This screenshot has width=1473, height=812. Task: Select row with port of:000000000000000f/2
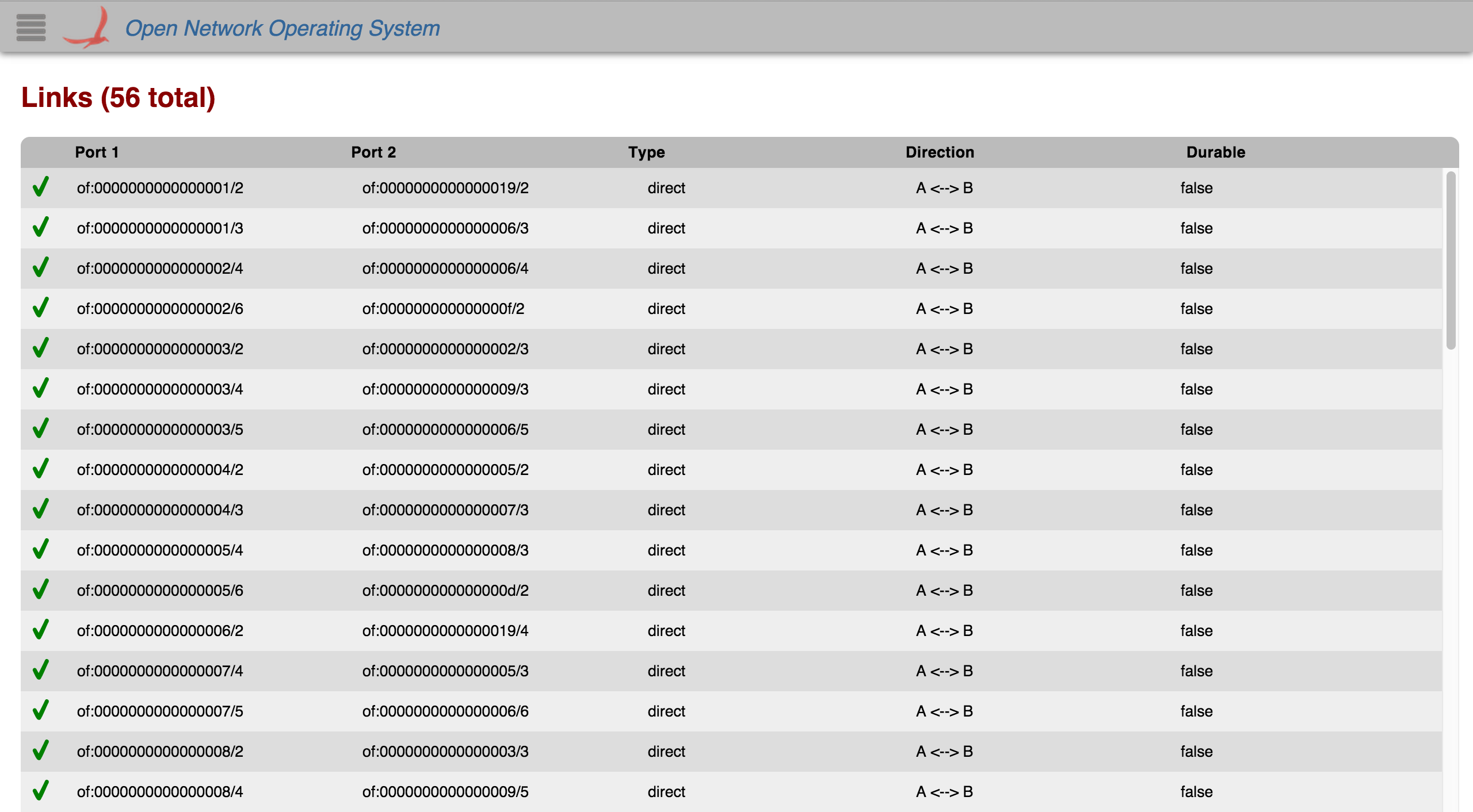443,309
